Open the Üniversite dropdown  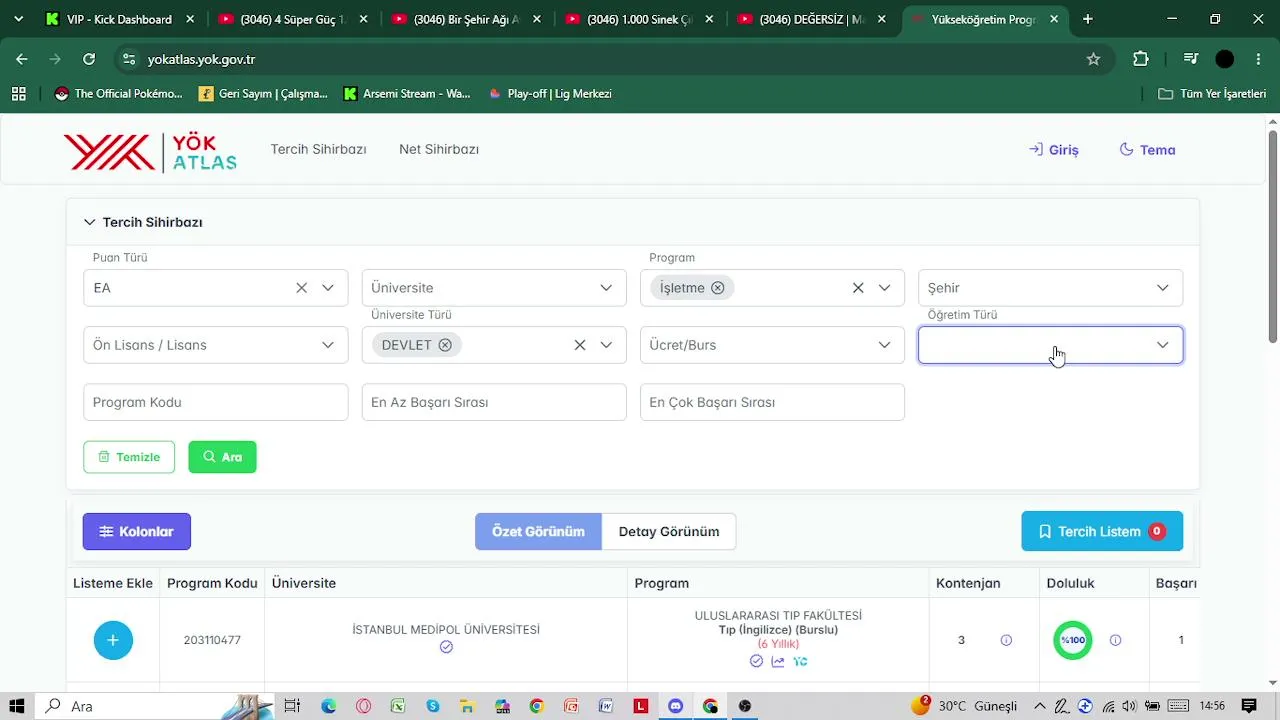tap(494, 288)
